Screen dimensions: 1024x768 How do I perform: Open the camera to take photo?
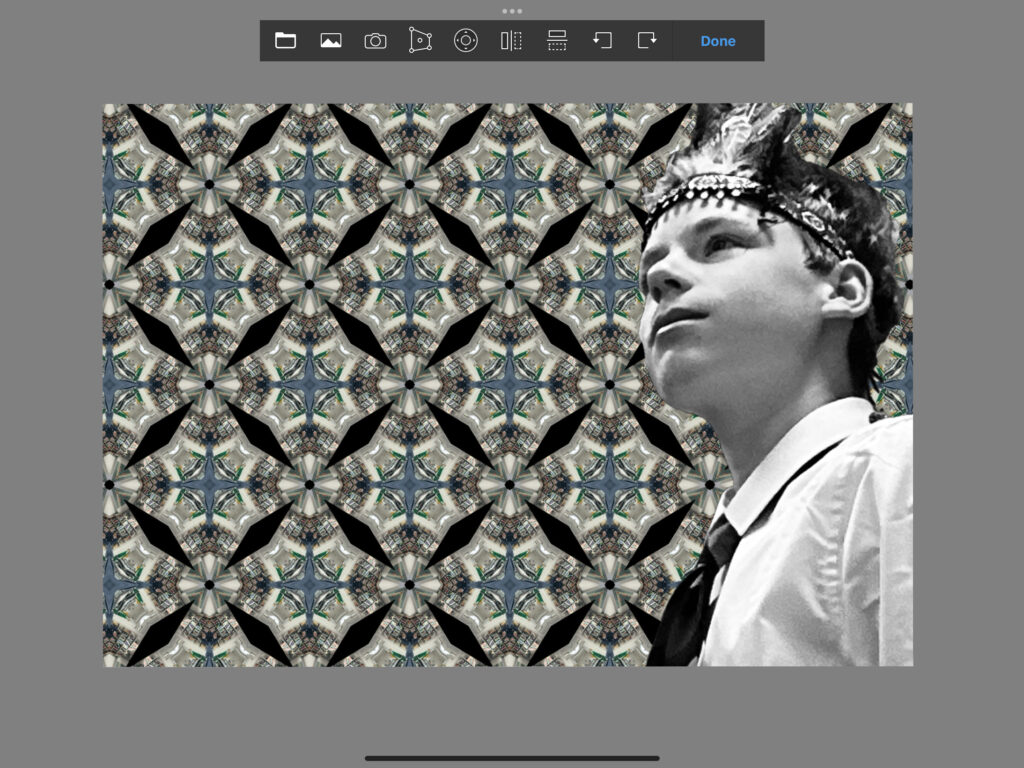[376, 41]
